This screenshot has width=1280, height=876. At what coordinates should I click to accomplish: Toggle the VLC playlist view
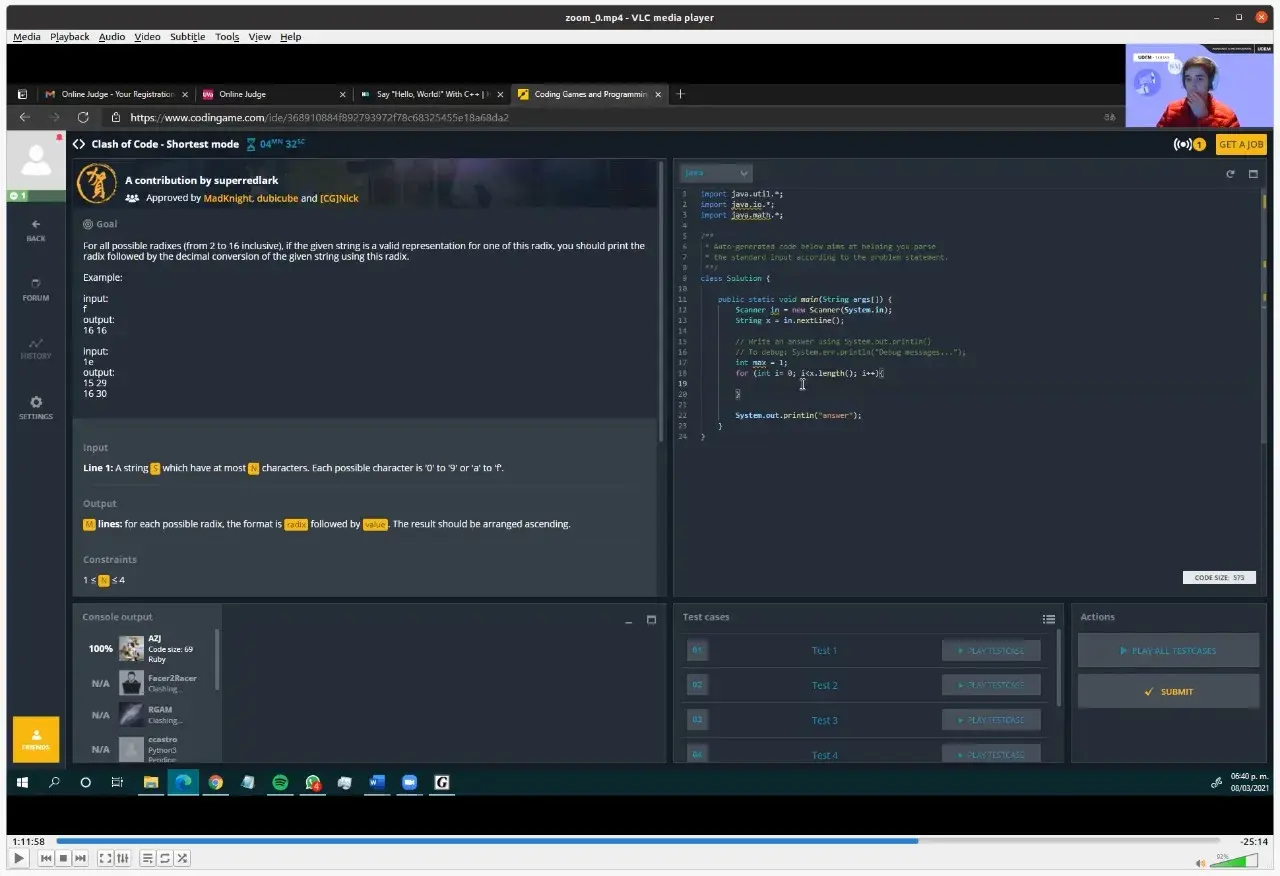tap(148, 858)
